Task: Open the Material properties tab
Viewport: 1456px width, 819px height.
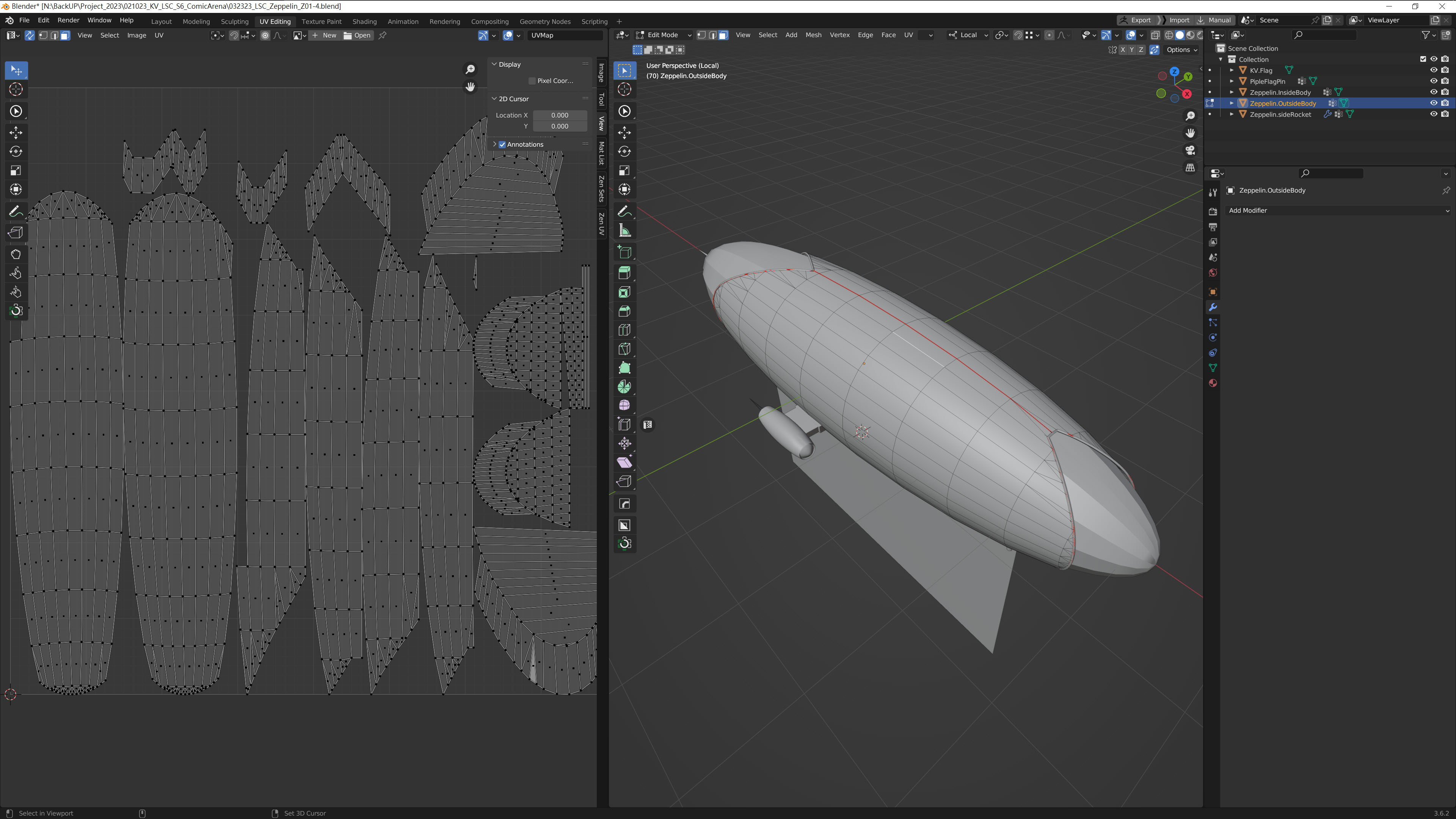Action: point(1213,383)
